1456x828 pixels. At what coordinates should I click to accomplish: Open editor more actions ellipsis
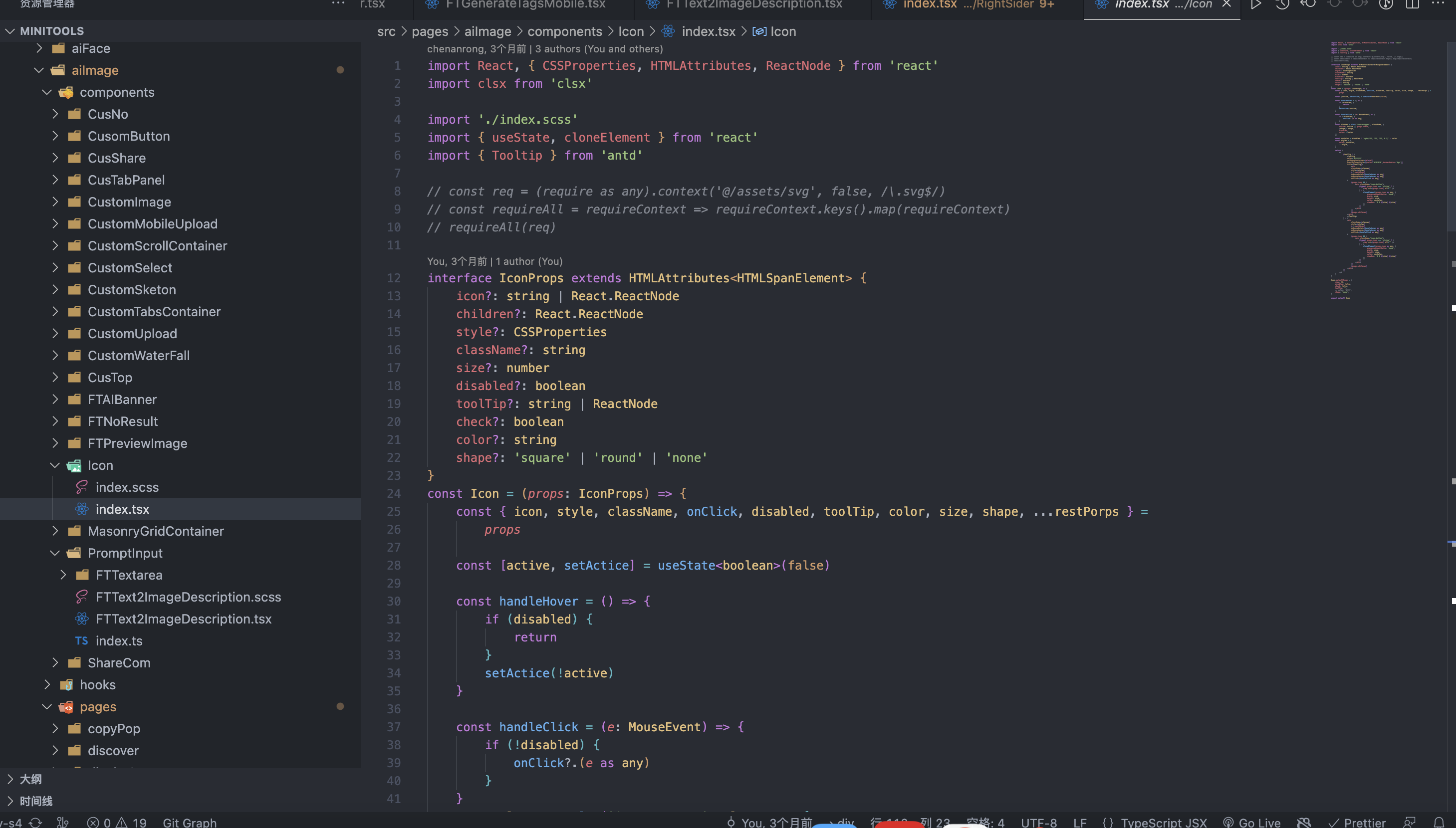pyautogui.click(x=1438, y=3)
